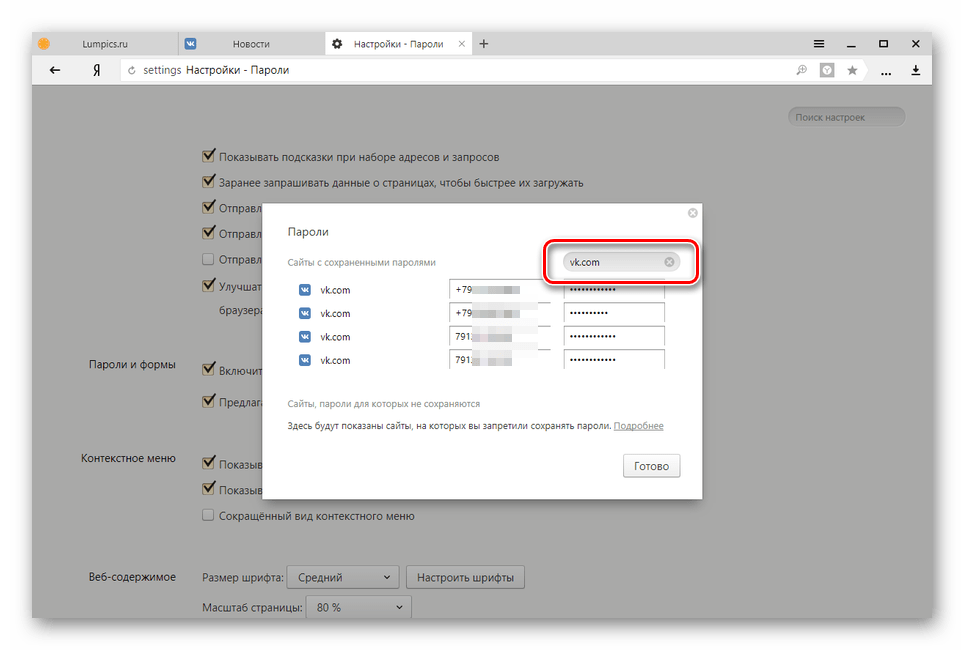Bookmark the page with the star icon
This screenshot has height=650, width=964.
[x=852, y=70]
